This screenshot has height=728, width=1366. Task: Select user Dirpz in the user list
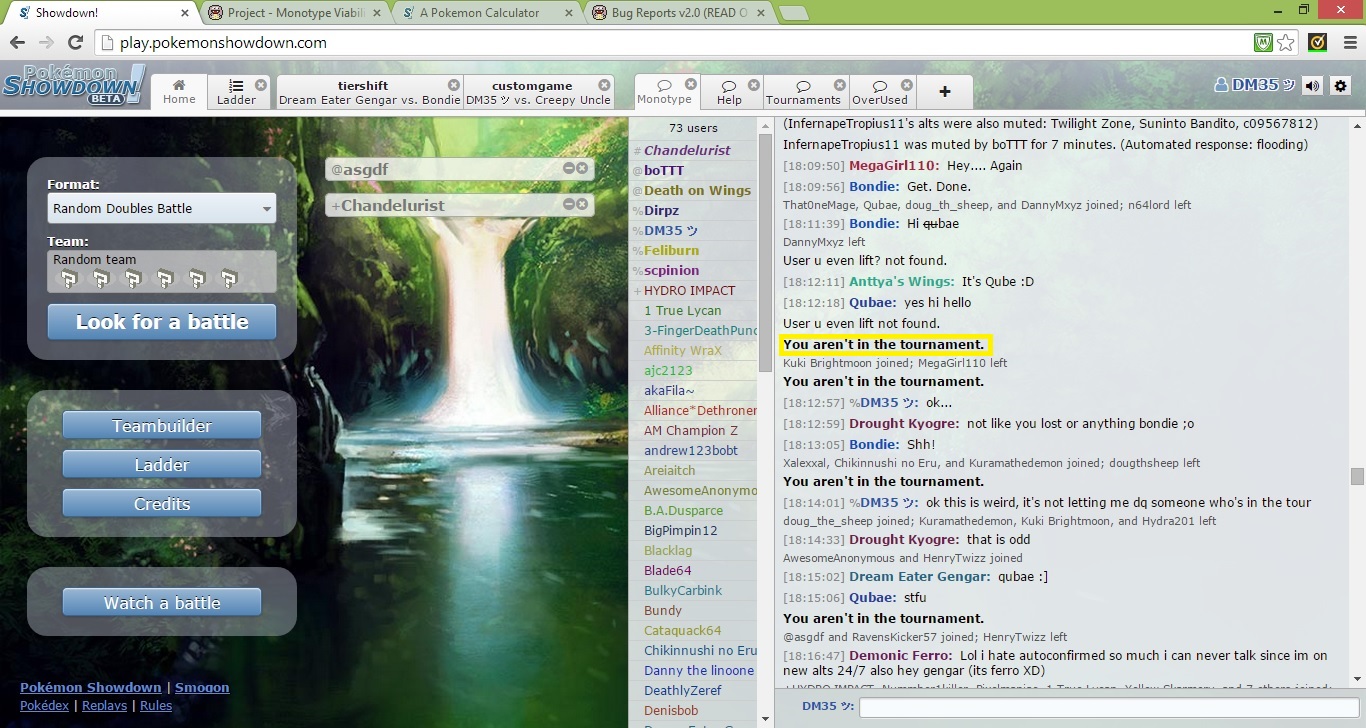click(x=693, y=210)
